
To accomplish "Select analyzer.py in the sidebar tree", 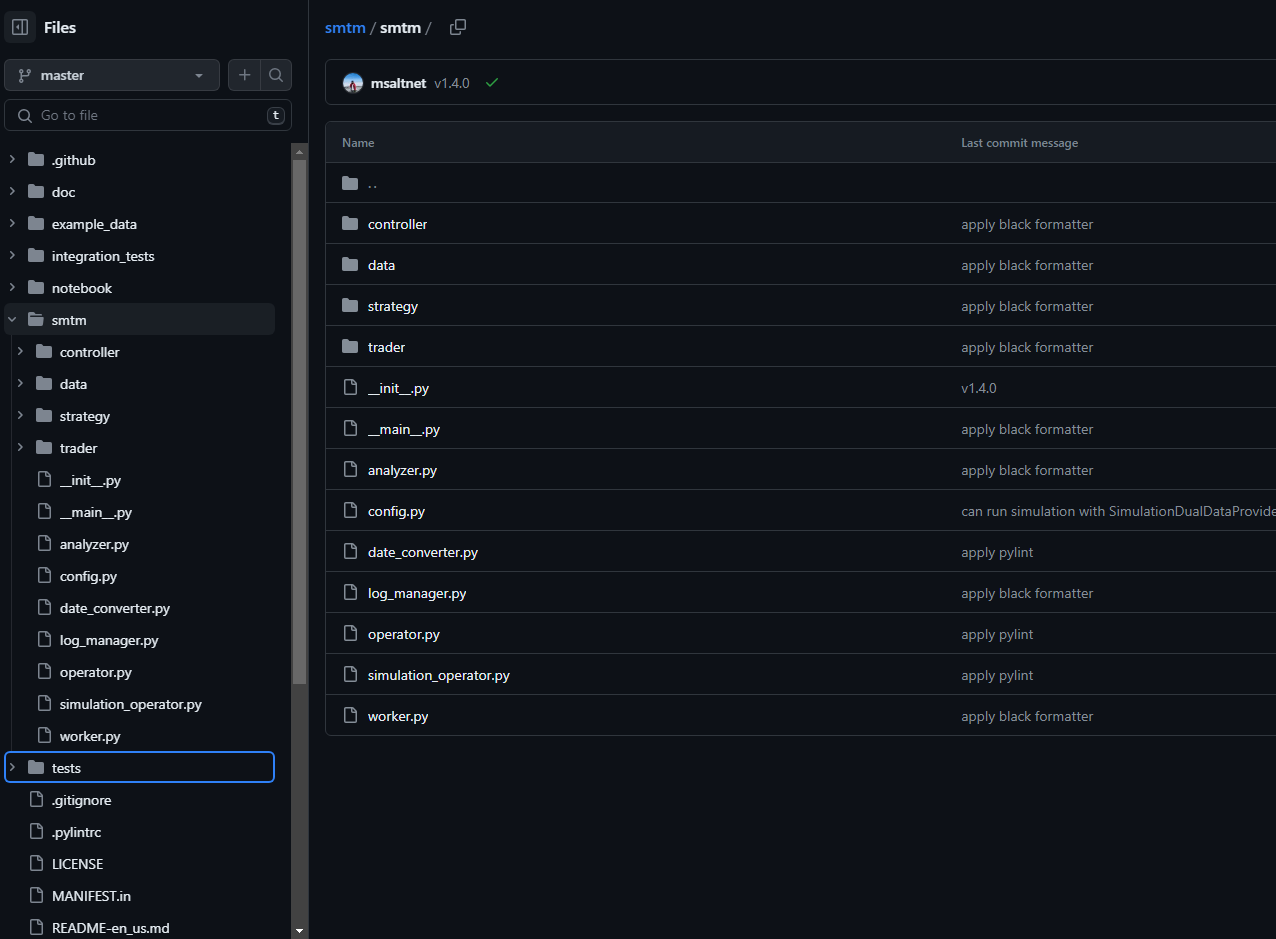I will (x=94, y=544).
